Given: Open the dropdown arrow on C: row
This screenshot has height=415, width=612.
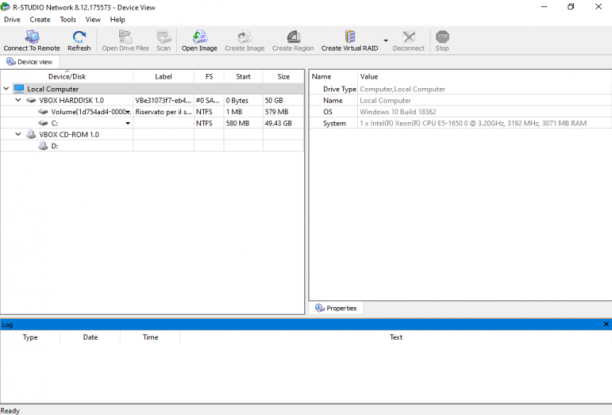Looking at the screenshot, I should pyautogui.click(x=128, y=123).
